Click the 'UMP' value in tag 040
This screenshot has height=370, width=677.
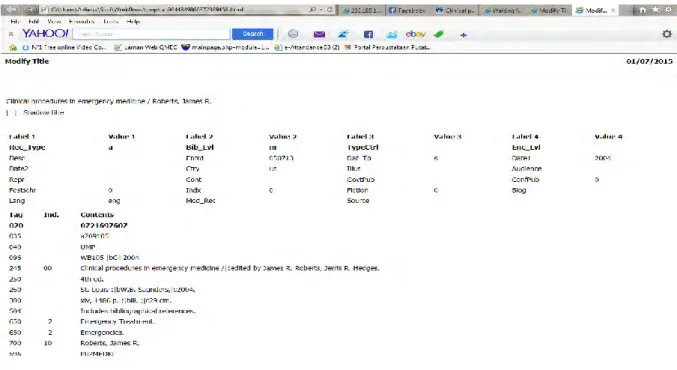(88, 247)
